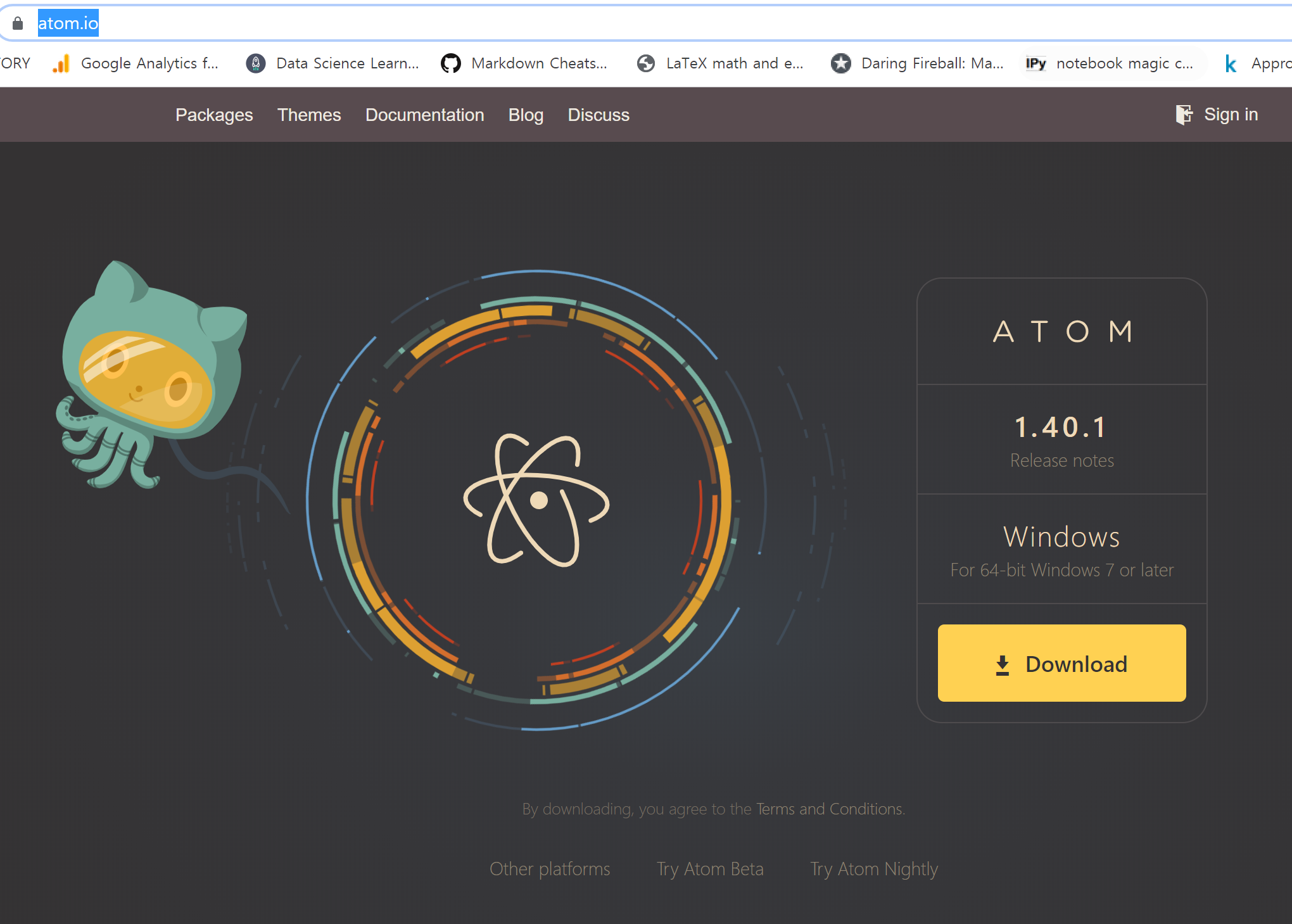Go to the Themes page
The image size is (1292, 924).
(309, 115)
